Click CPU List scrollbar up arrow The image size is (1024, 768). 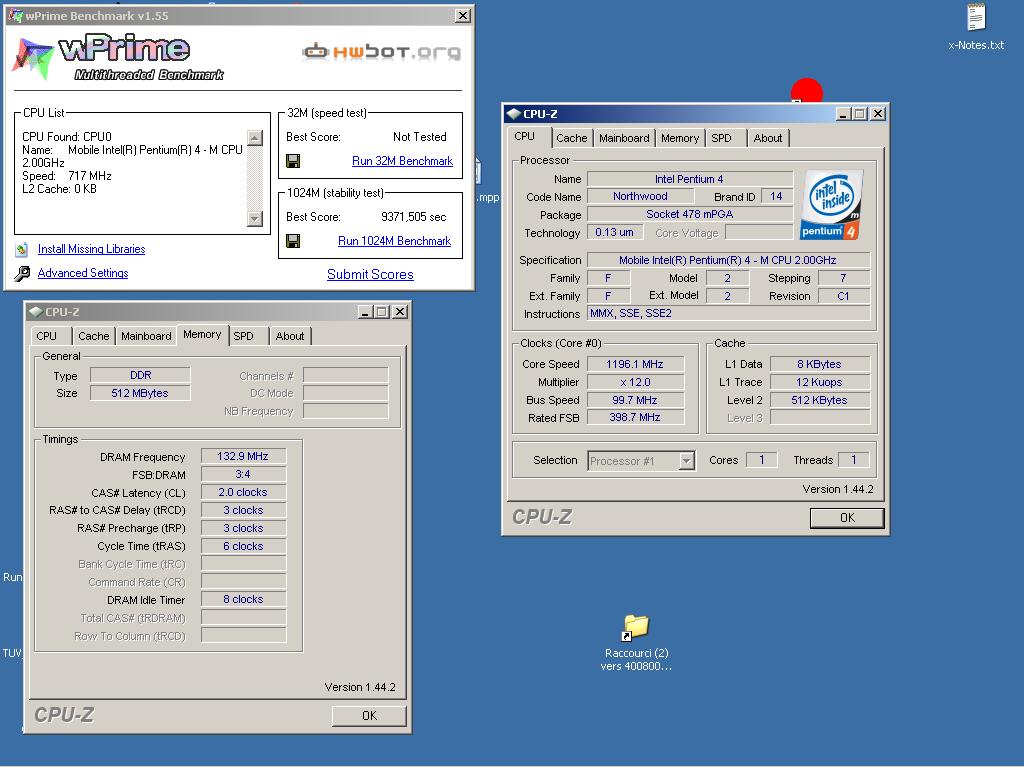point(255,138)
